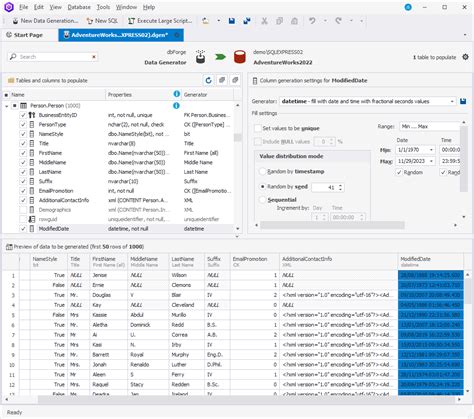Viewport: 474px width, 419px height.
Task: Click horizontal scrollbar in settings panel
Action: [332, 225]
